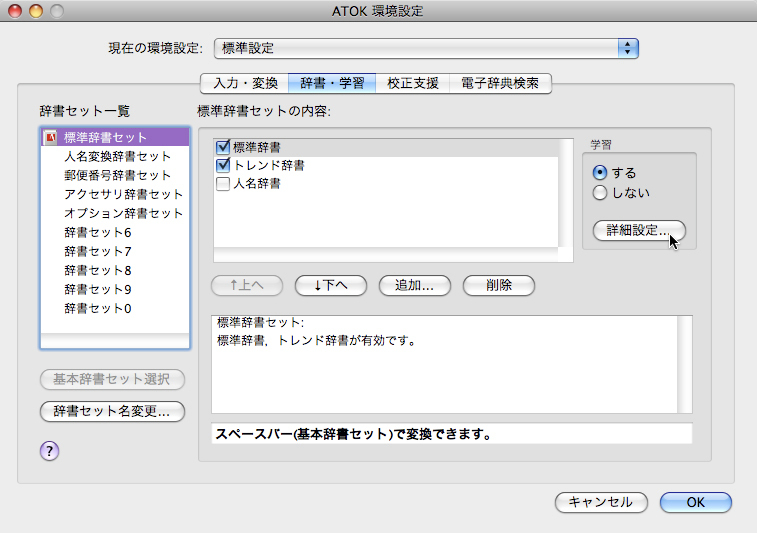Switch to the 入力・変換 tab
The width and height of the screenshot is (757, 533).
pyautogui.click(x=245, y=83)
